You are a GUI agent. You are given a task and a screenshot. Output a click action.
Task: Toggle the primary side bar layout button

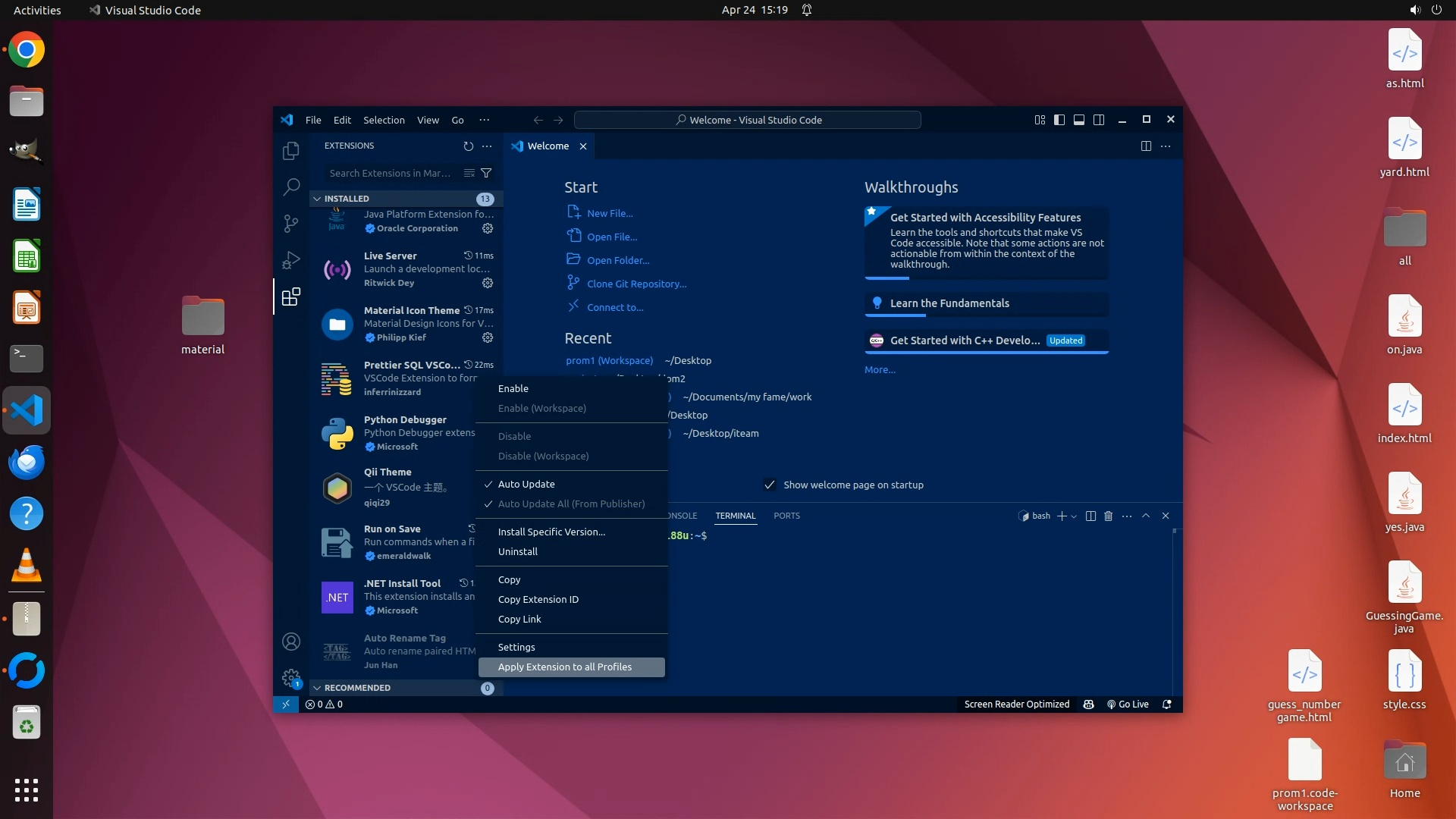(1059, 120)
